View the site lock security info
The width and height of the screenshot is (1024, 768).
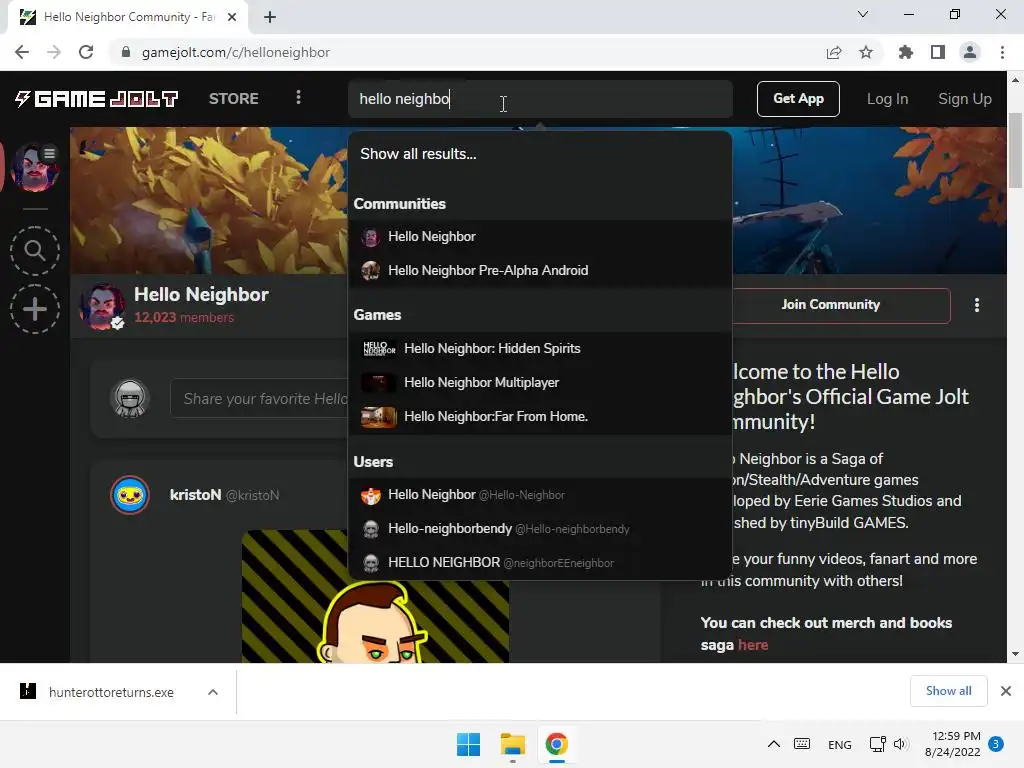tap(126, 52)
